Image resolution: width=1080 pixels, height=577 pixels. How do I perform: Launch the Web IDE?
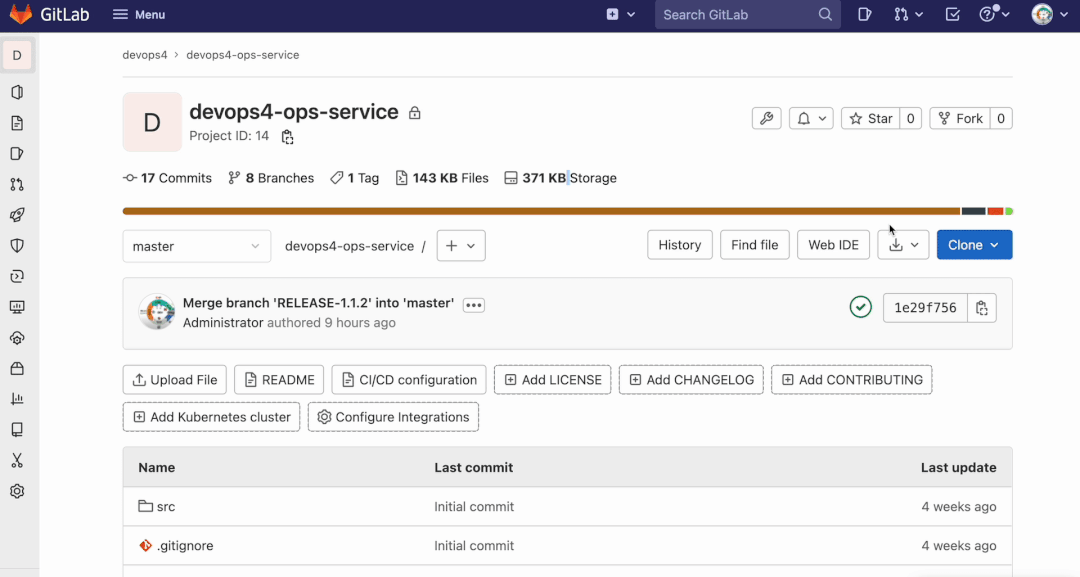(833, 245)
